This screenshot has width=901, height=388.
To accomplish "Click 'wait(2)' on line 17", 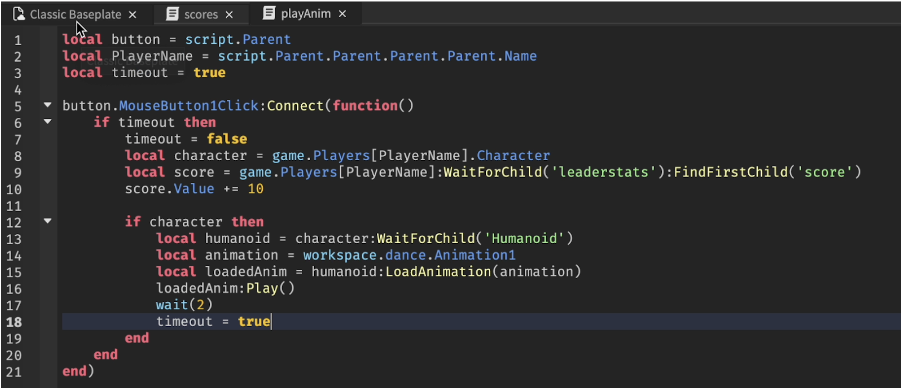I will coord(184,305).
